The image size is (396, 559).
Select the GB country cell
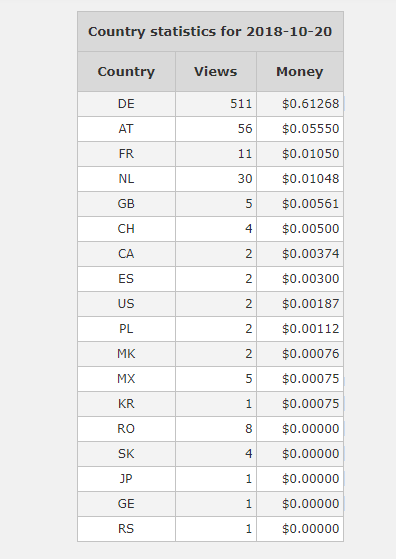(126, 204)
